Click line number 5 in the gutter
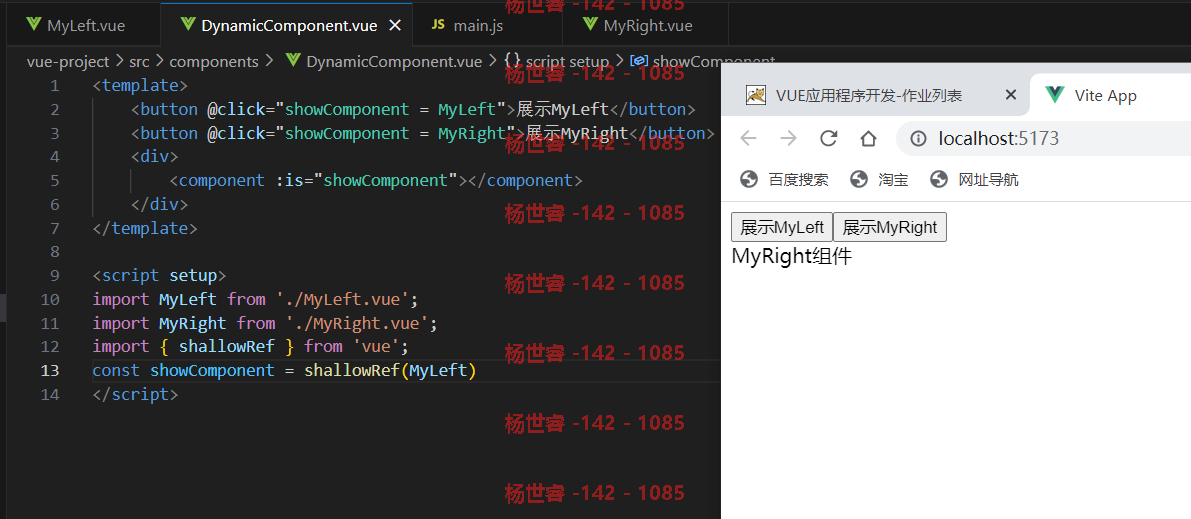Image resolution: width=1191 pixels, height=519 pixels. (54, 181)
